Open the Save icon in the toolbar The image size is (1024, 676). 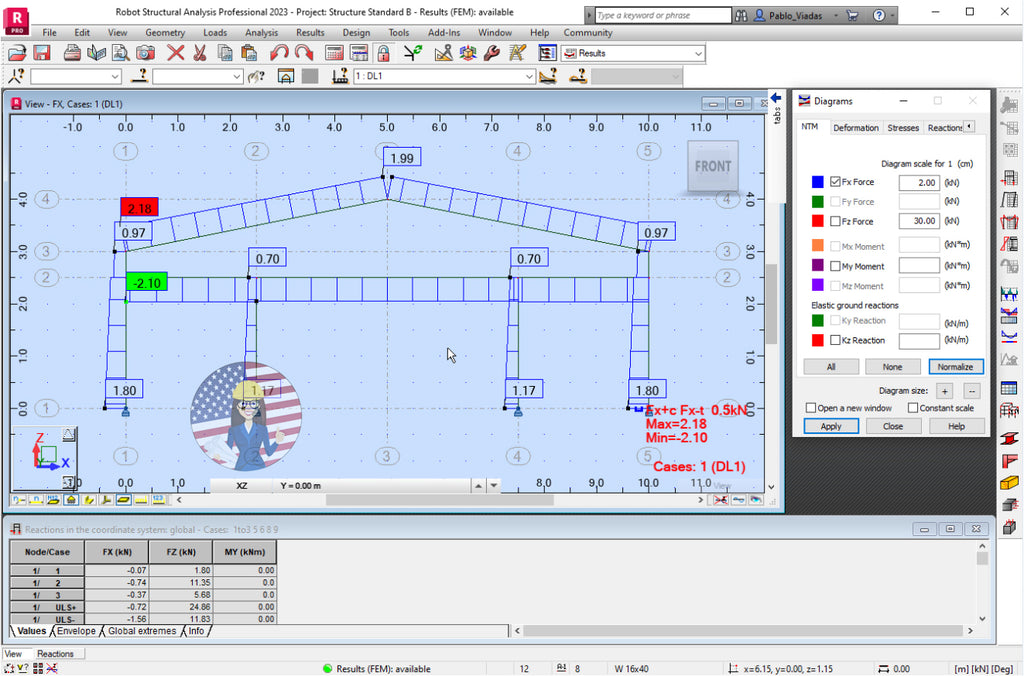pos(43,52)
